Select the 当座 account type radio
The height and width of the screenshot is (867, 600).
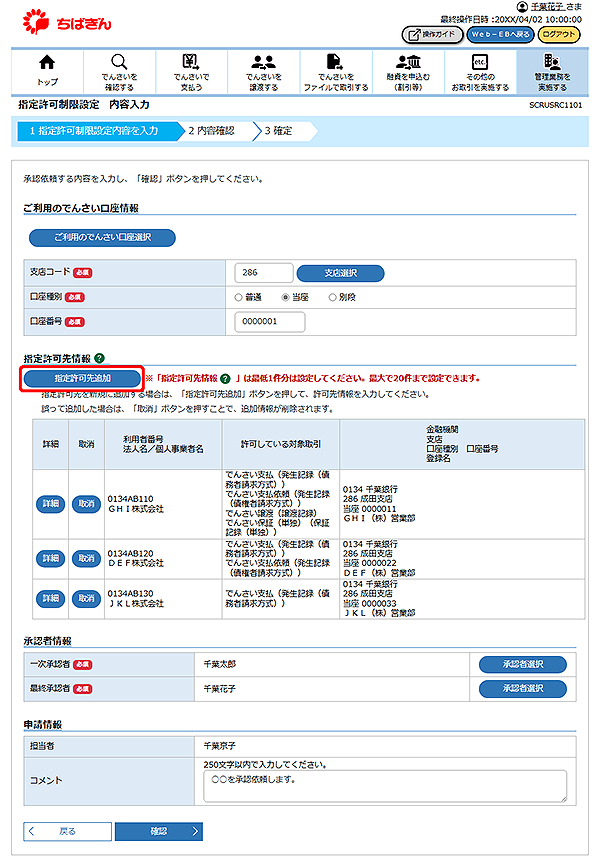click(x=285, y=297)
